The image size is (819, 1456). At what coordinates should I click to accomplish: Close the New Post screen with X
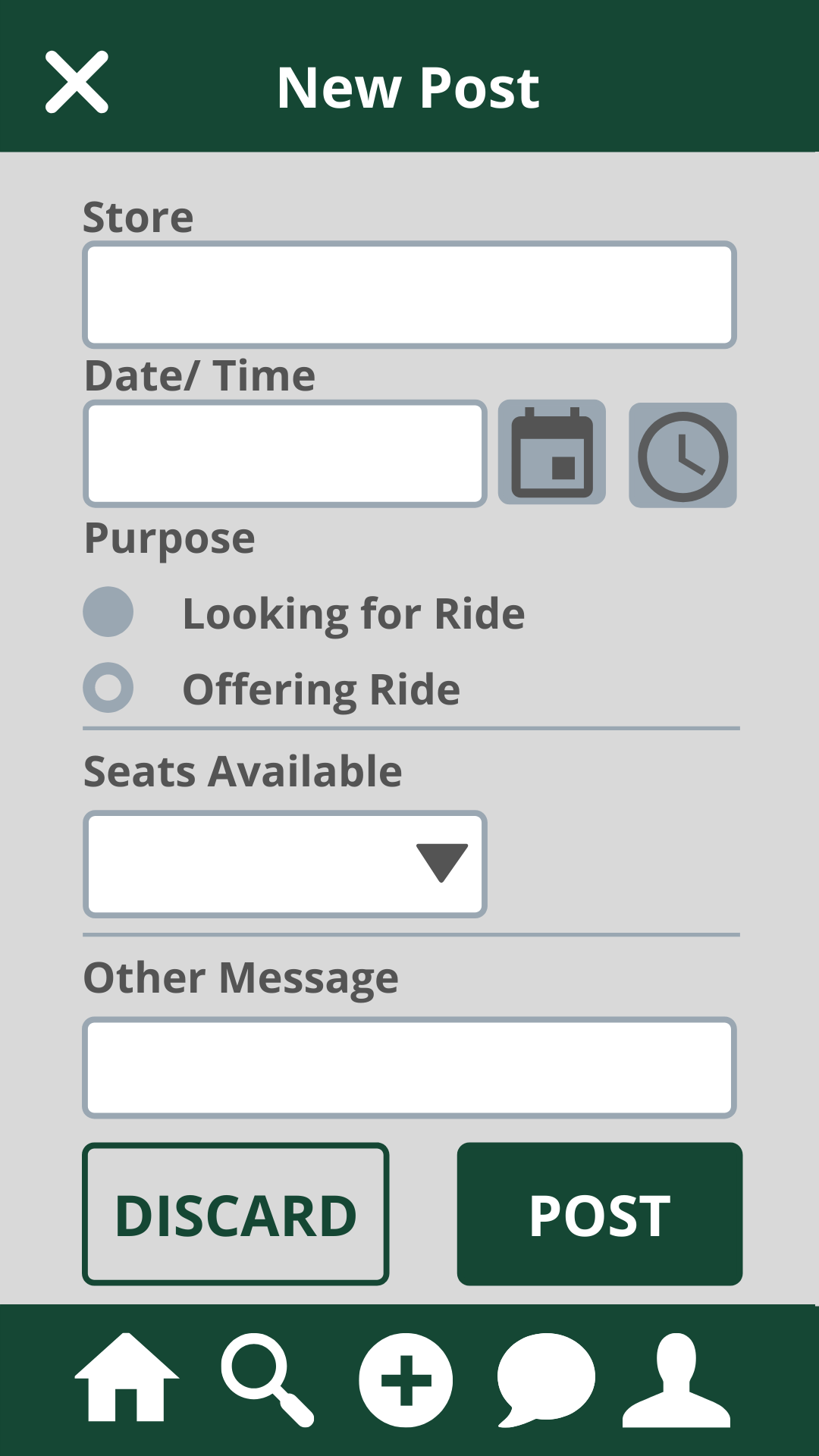77,83
